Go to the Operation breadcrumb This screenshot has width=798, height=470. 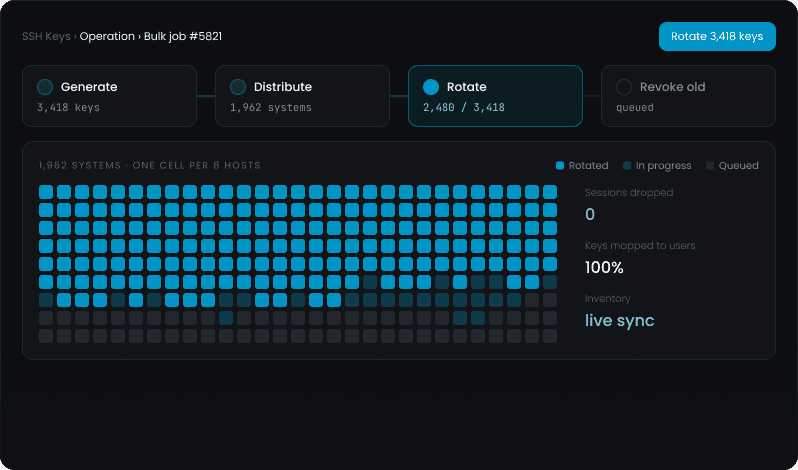(x=107, y=37)
